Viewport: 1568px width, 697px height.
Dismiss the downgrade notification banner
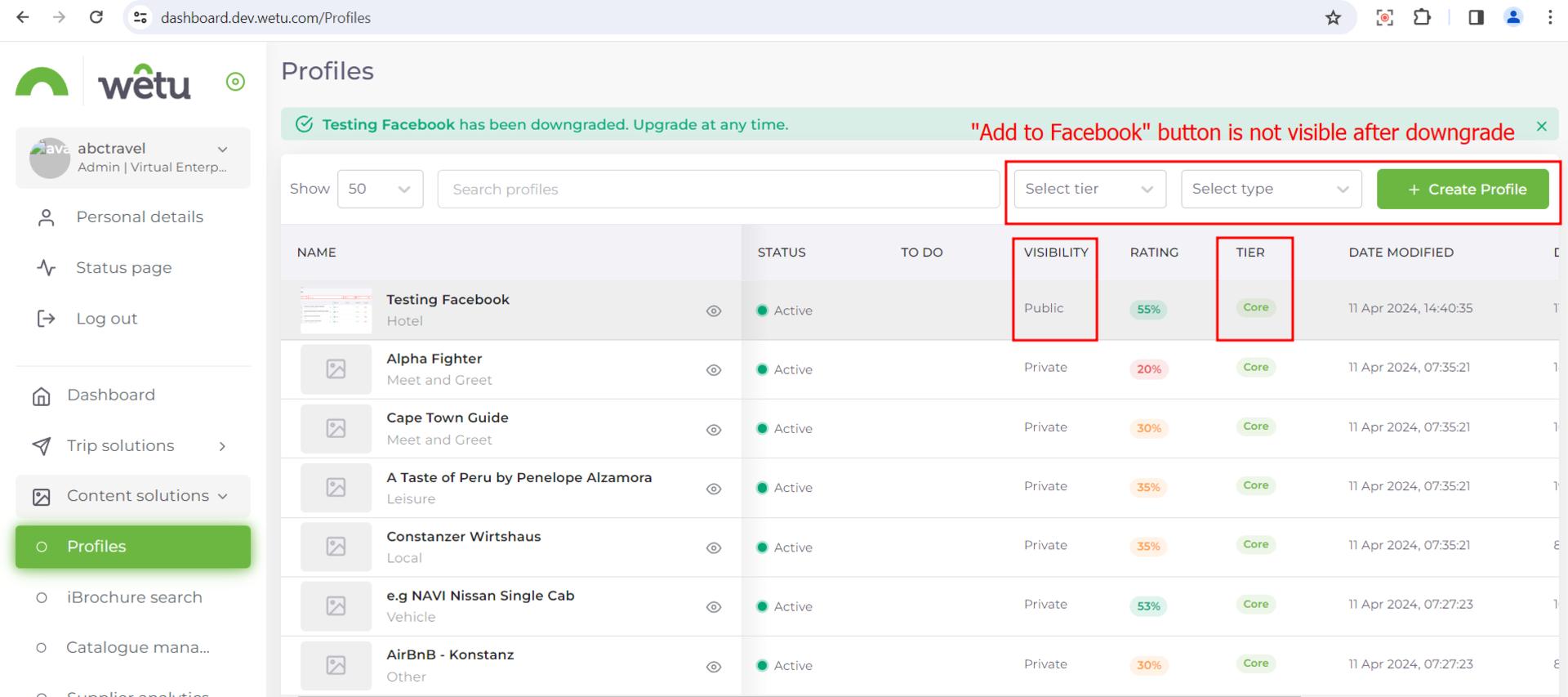point(1541,126)
